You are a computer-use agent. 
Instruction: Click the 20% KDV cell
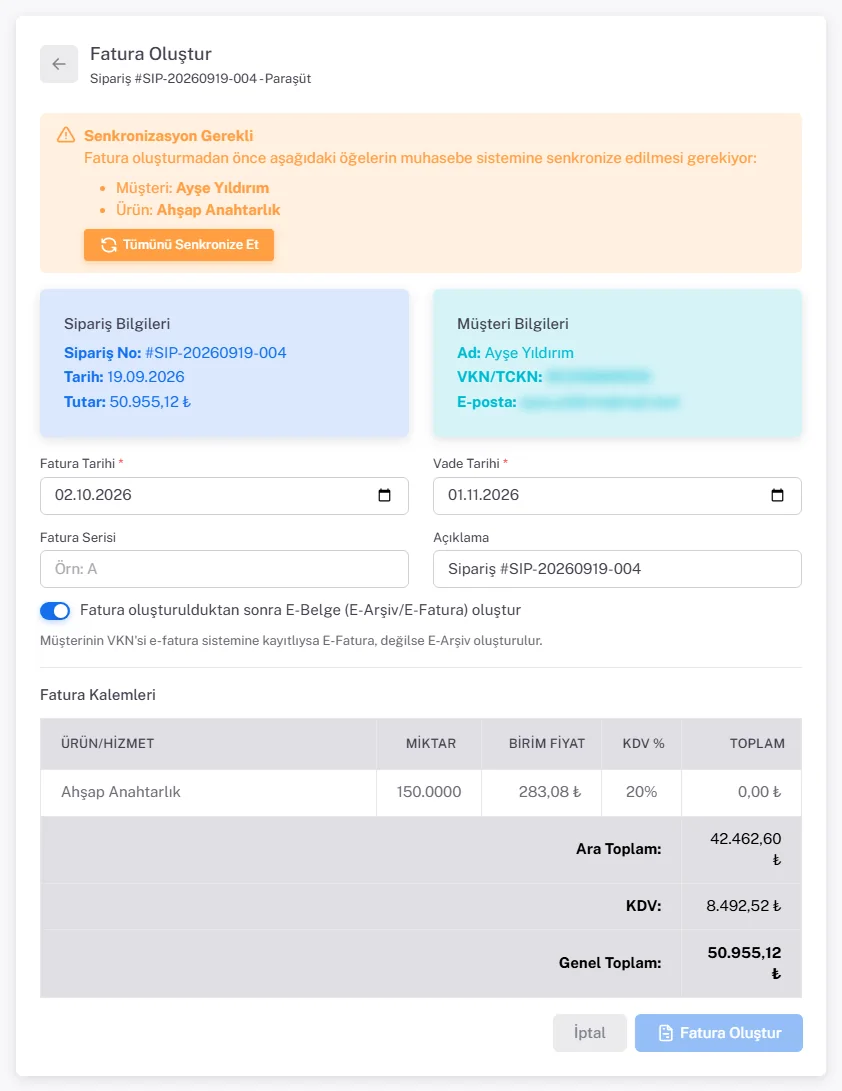[641, 792]
